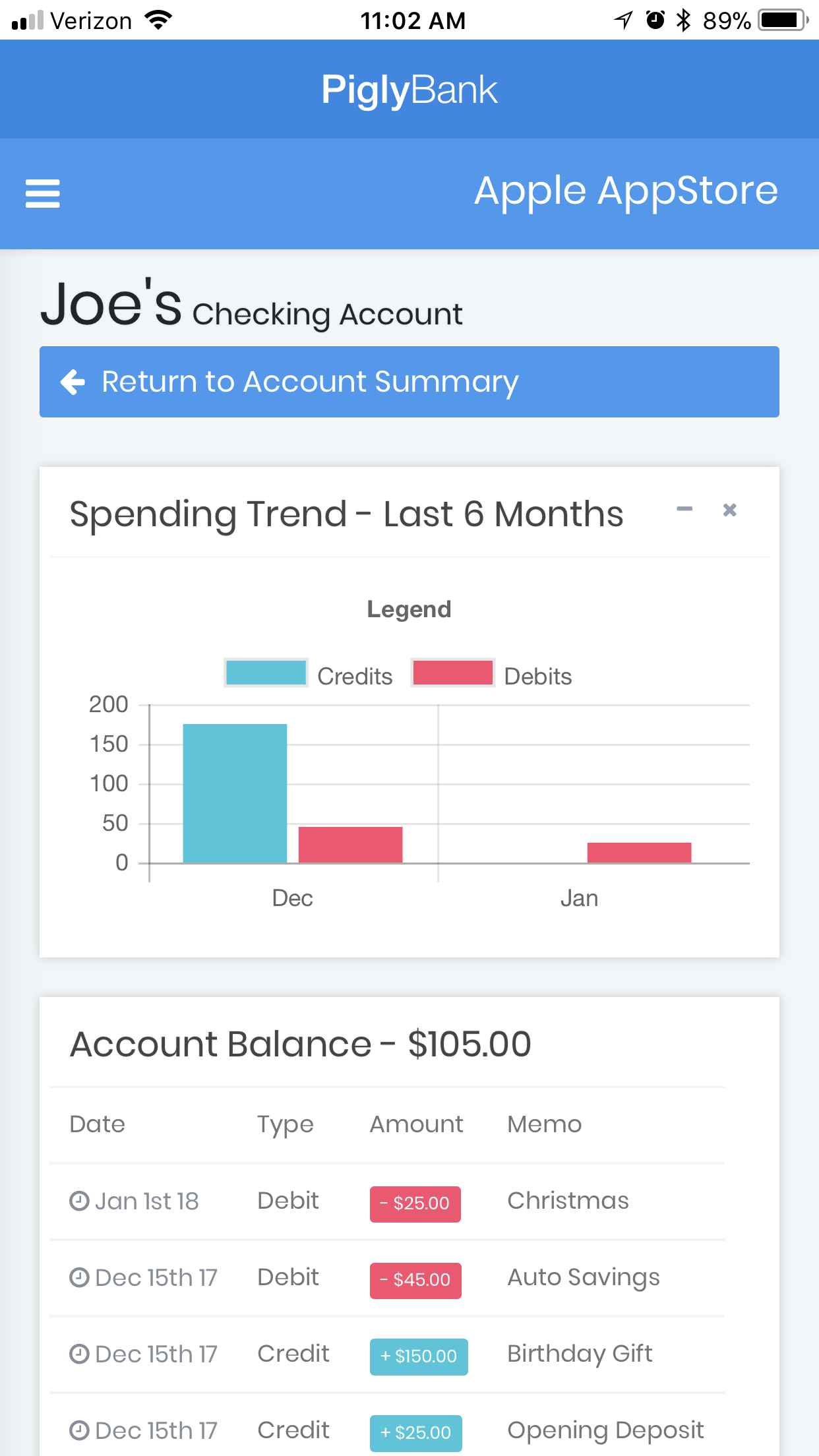Click clock icon beside Jan 1st 18
The width and height of the screenshot is (819, 1456).
pyautogui.click(x=79, y=1201)
